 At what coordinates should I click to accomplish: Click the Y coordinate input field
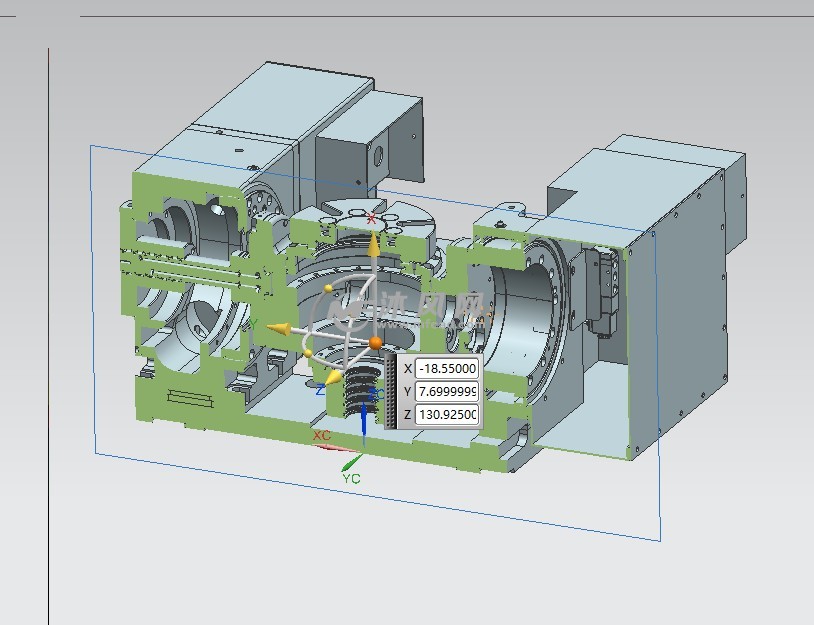[447, 391]
